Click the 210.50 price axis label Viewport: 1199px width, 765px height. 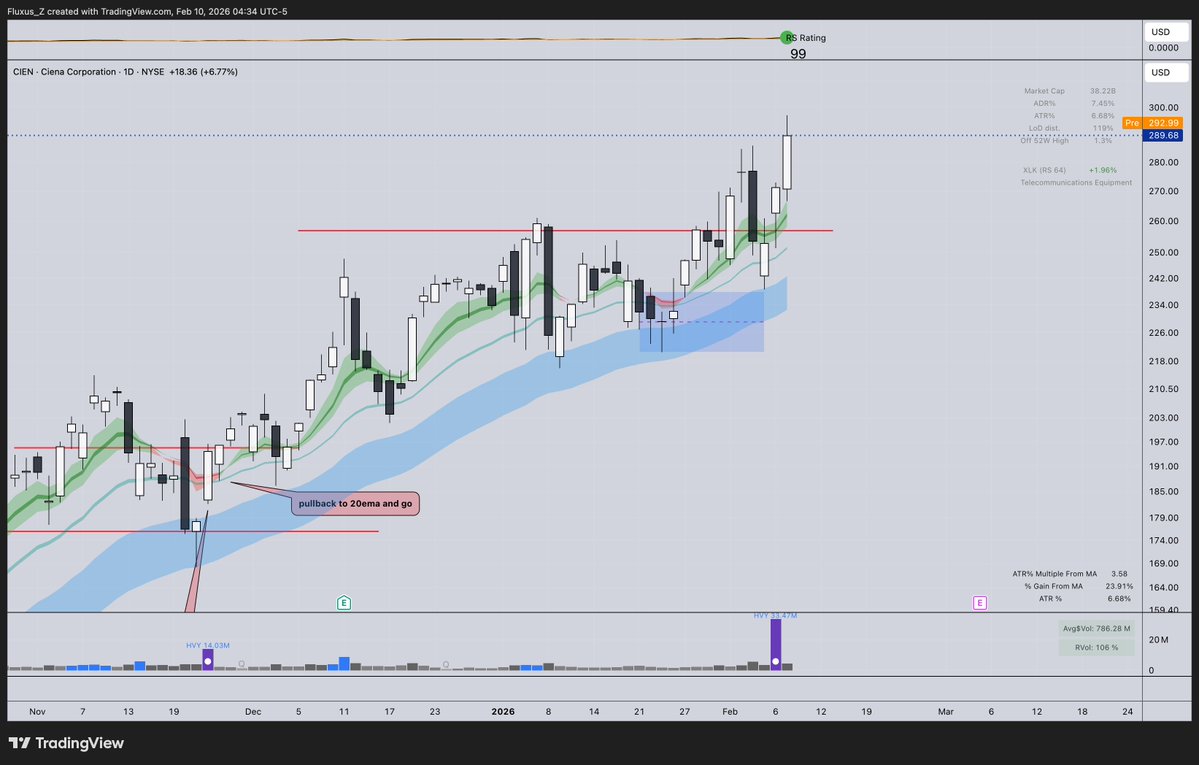(x=1163, y=389)
